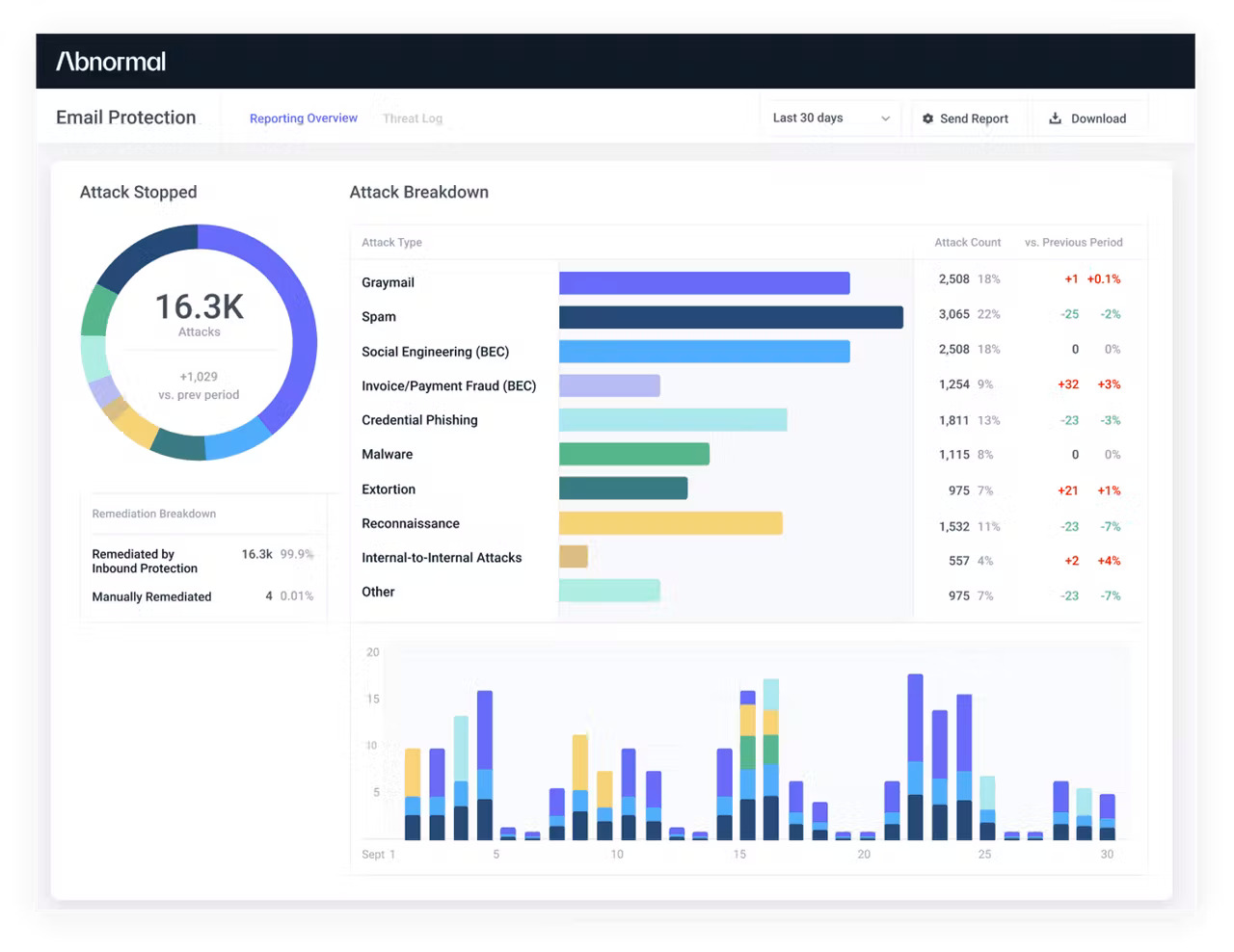
Task: Expand the Last 30 days chevron
Action: point(885,119)
